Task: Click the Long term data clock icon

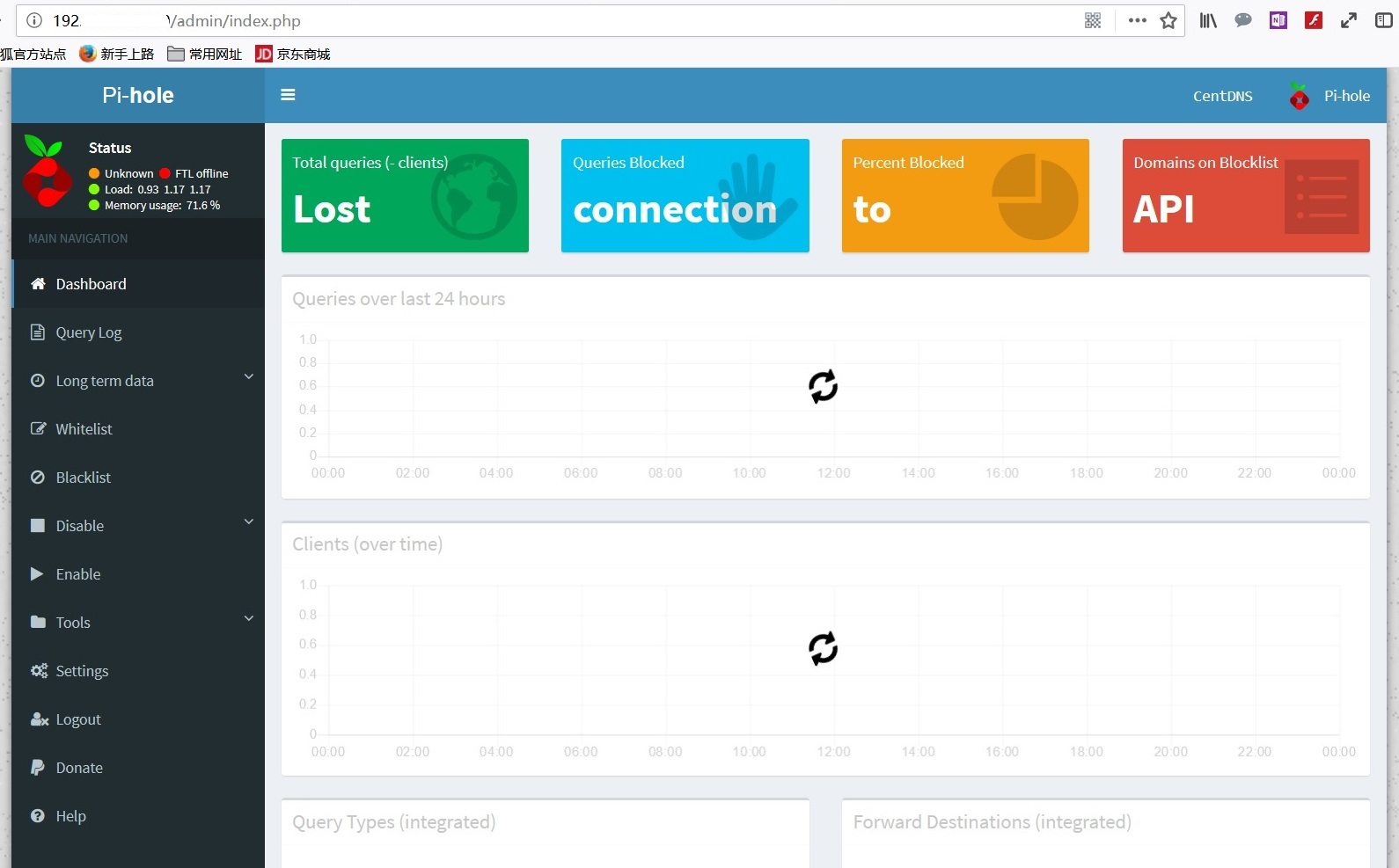Action: [x=38, y=381]
